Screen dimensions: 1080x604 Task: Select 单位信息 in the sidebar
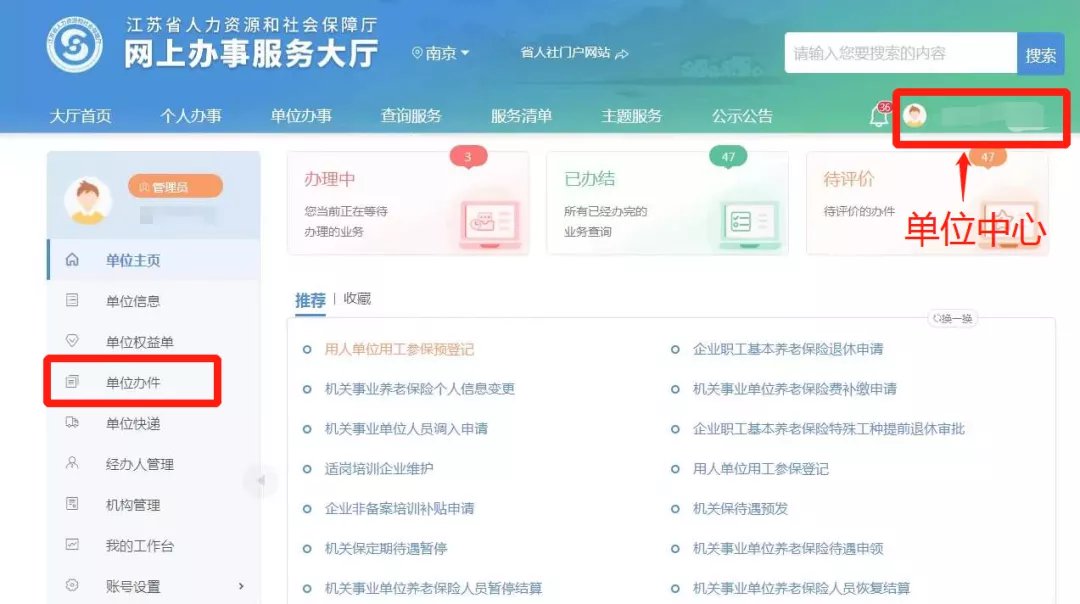(154, 300)
